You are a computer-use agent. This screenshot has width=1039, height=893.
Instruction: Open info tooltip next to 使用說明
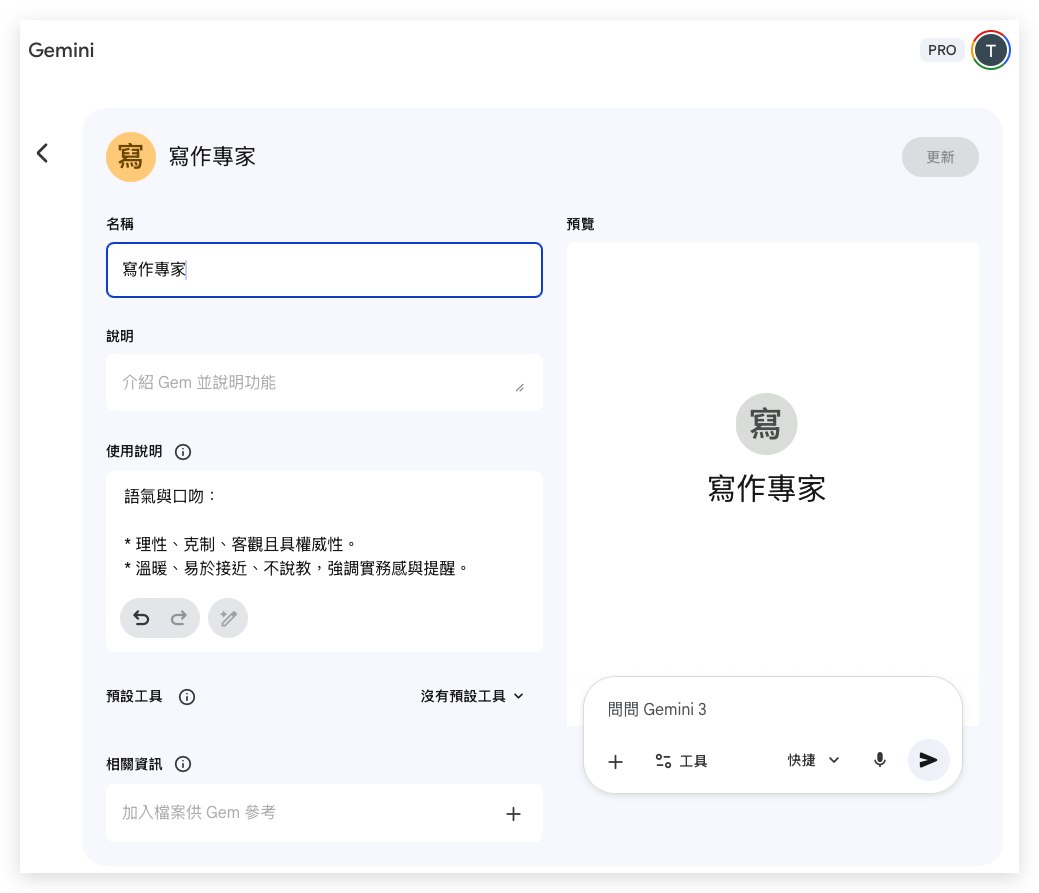pos(183,452)
